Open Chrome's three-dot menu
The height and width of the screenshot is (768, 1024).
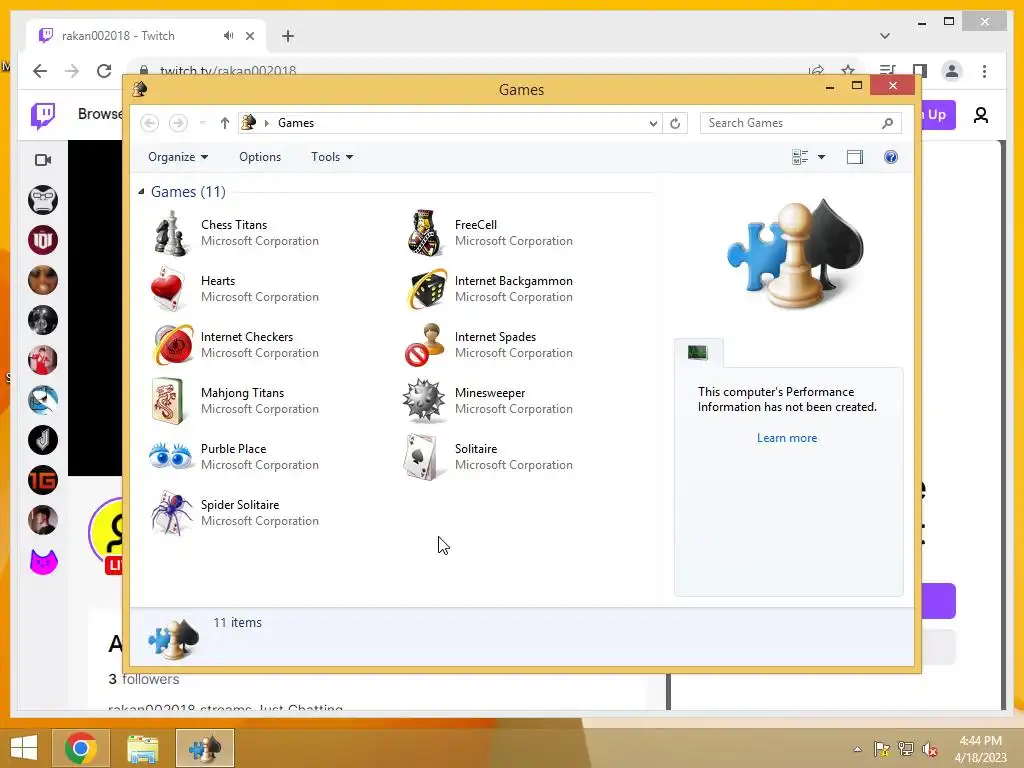click(984, 71)
